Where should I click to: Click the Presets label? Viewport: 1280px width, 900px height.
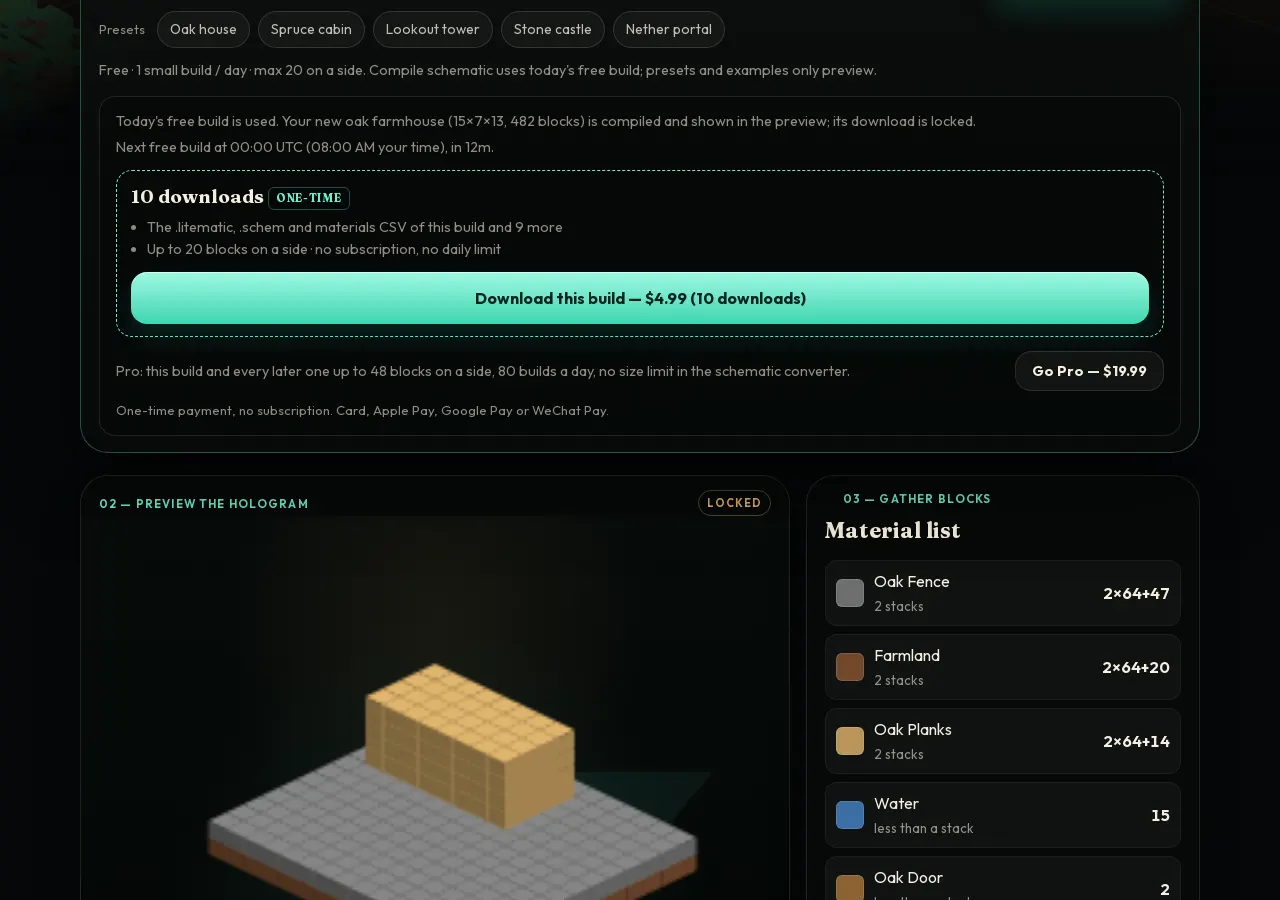click(122, 30)
